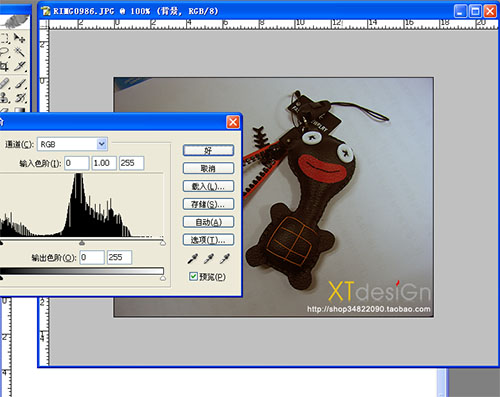The width and height of the screenshot is (500, 397).
Task: Pick the white point eyedropper
Action: click(x=225, y=258)
